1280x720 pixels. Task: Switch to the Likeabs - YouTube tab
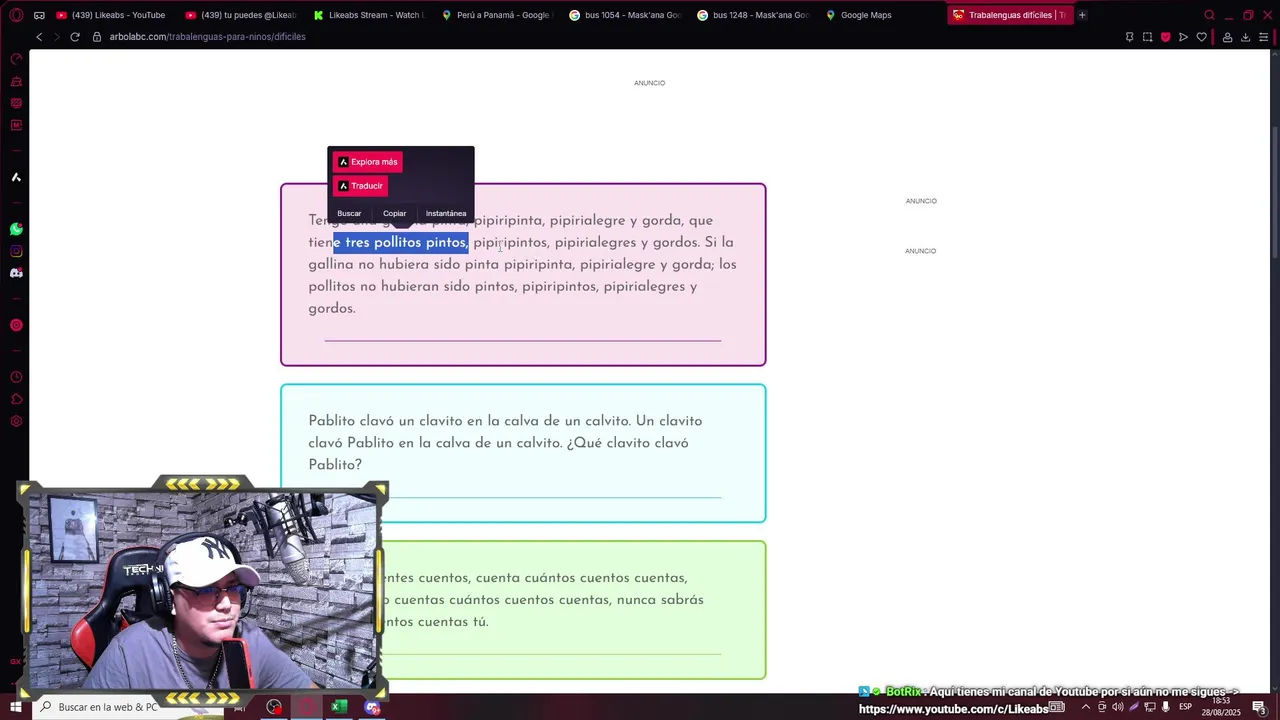click(111, 15)
